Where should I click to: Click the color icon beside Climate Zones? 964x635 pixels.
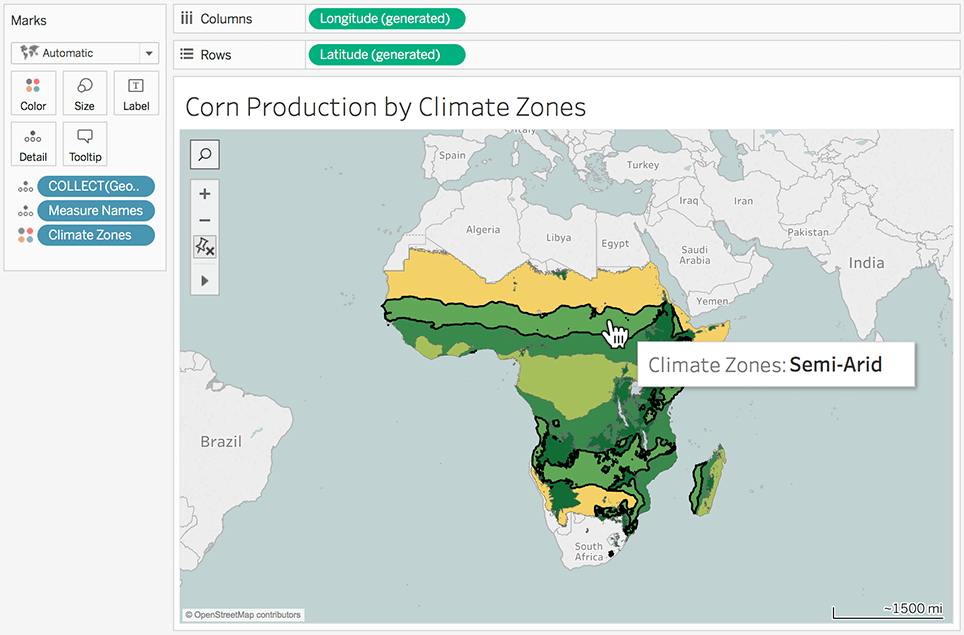pyautogui.click(x=25, y=235)
